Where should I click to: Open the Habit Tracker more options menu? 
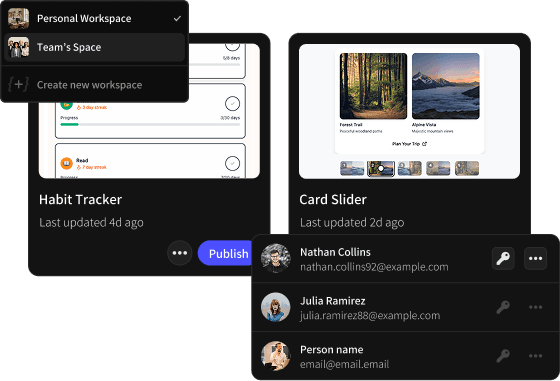(180, 253)
